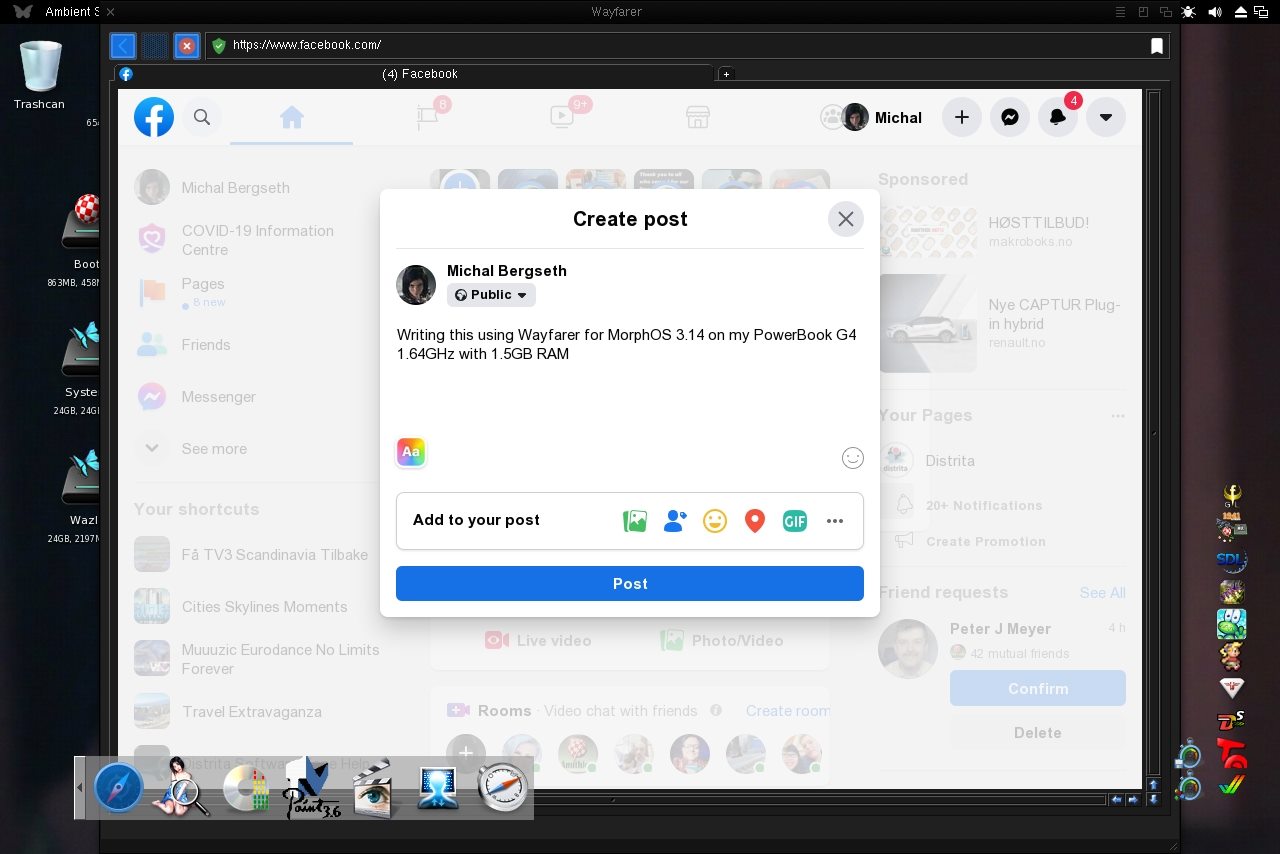
Task: Open Your Pages three-dot options
Action: 1118,416
